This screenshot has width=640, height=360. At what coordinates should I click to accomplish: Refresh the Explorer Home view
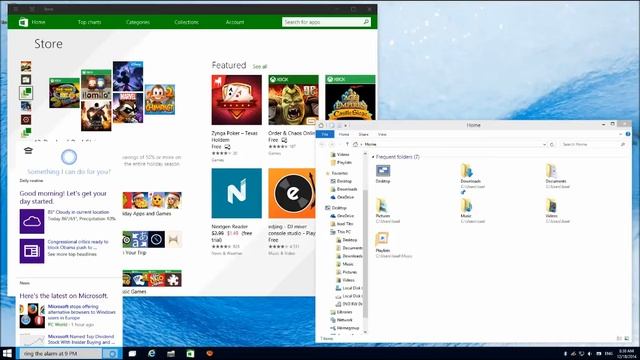(x=552, y=144)
